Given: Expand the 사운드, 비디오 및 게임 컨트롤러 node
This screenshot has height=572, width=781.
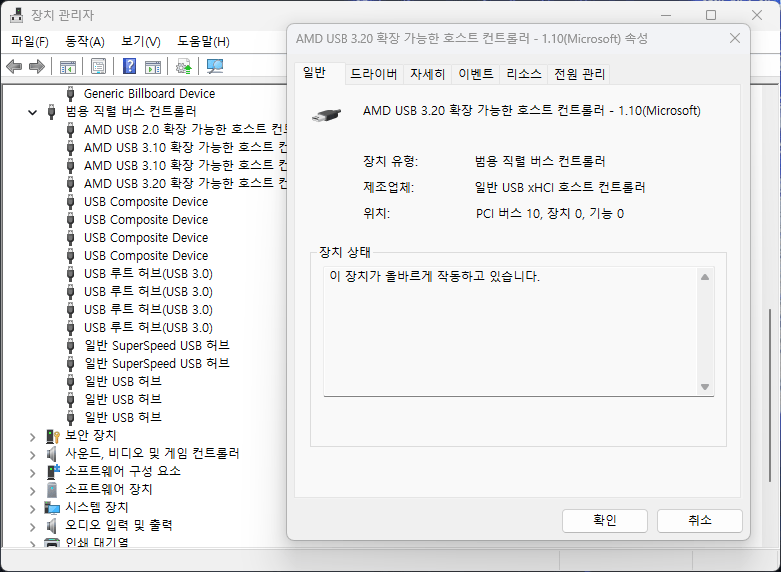Looking at the screenshot, I should click(33, 454).
